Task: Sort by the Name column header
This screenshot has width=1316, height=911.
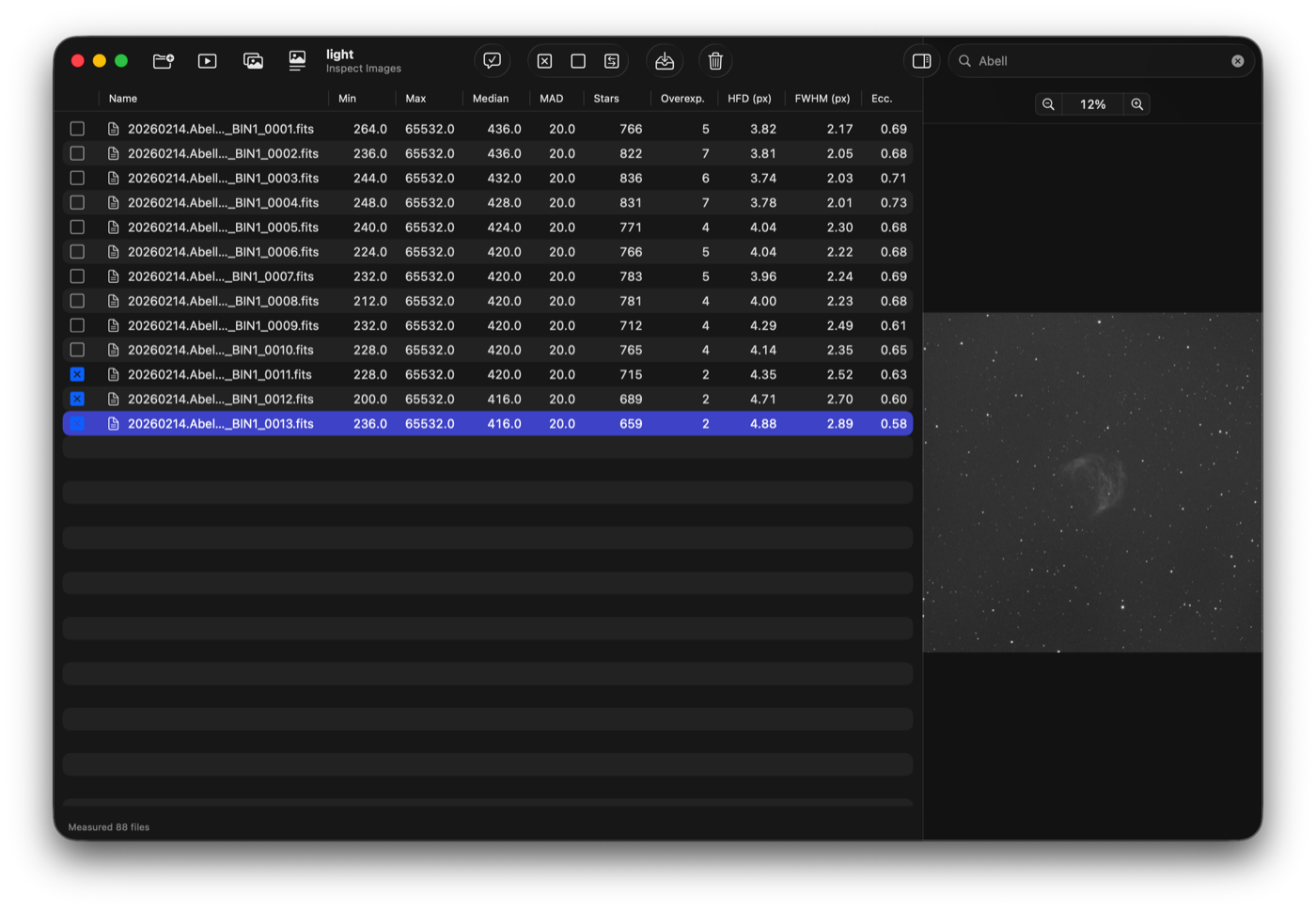Action: [123, 99]
